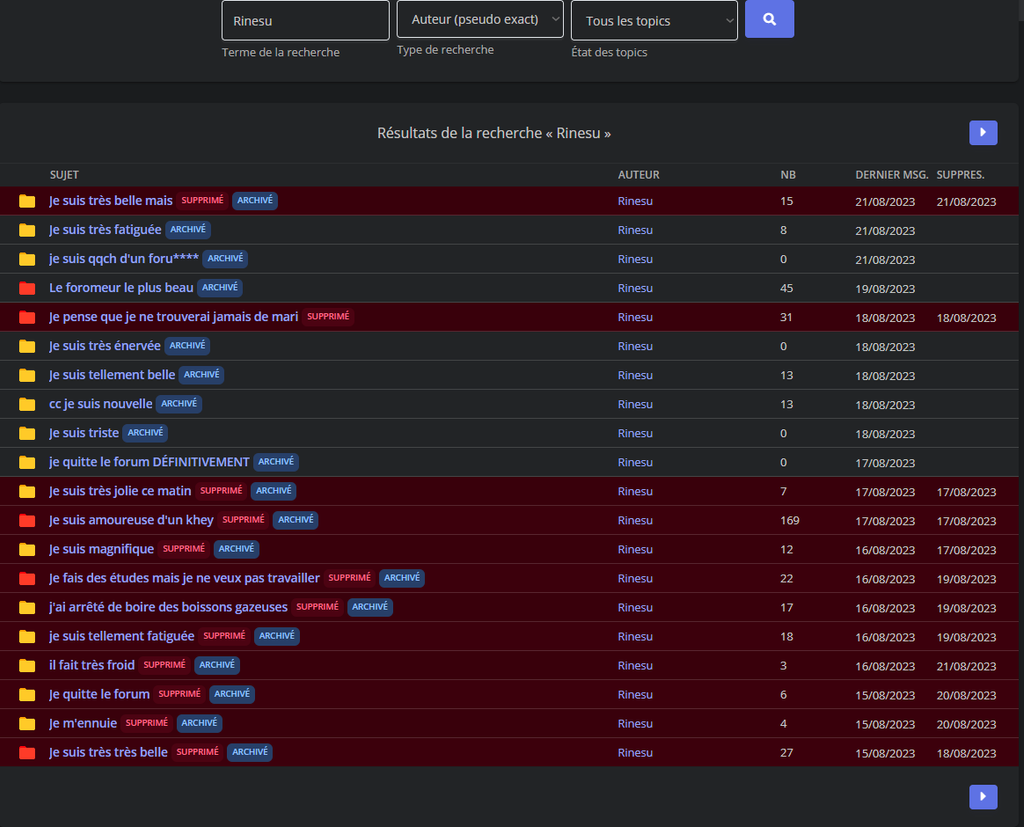Click yellow folder icon beside 'Je suis triste'

(27, 433)
